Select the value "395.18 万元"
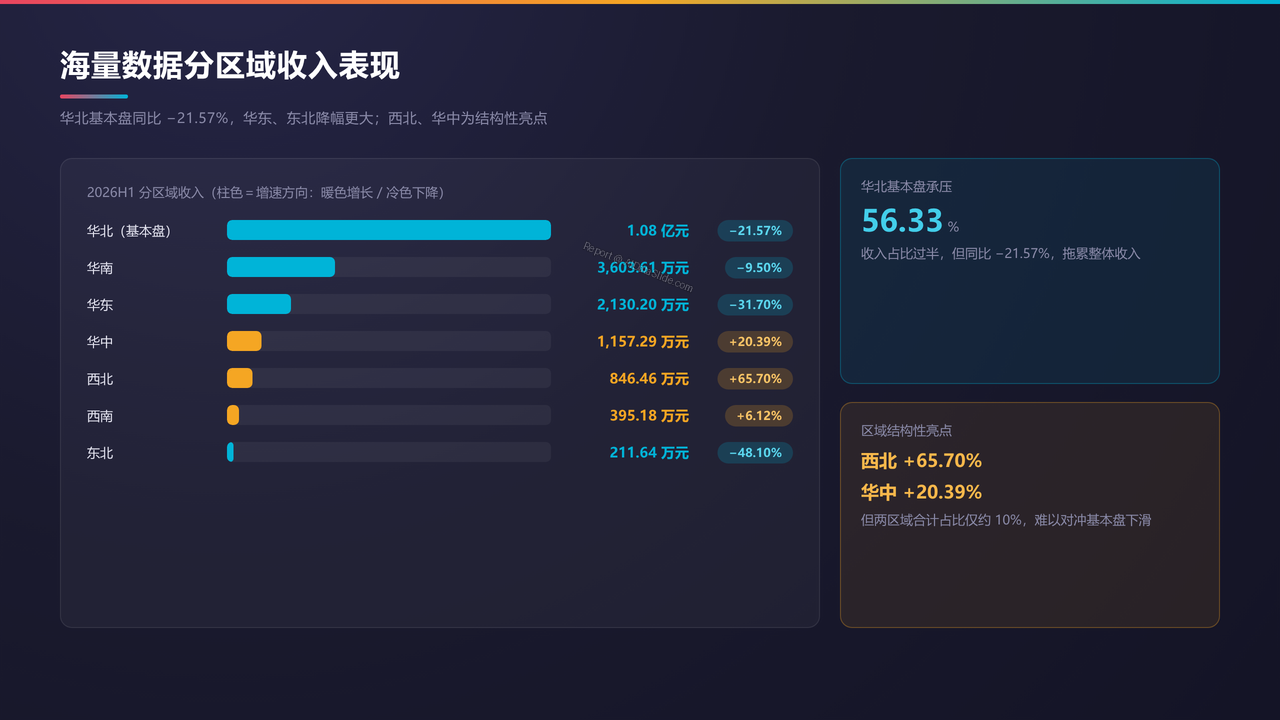Image resolution: width=1280 pixels, height=720 pixels. coord(649,416)
